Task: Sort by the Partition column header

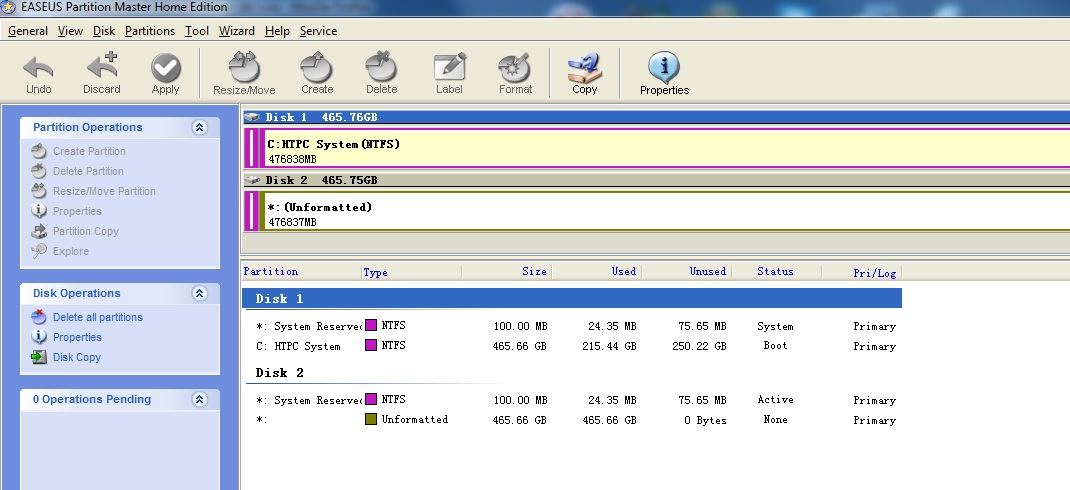Action: [302, 272]
